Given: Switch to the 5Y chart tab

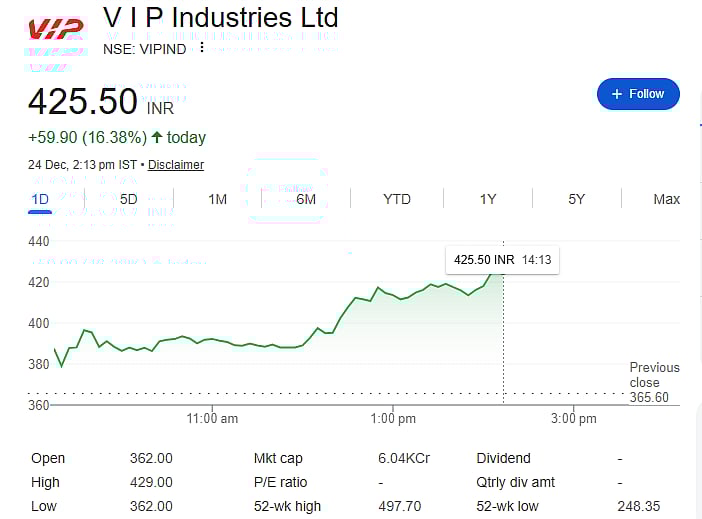Looking at the screenshot, I should pos(577,199).
